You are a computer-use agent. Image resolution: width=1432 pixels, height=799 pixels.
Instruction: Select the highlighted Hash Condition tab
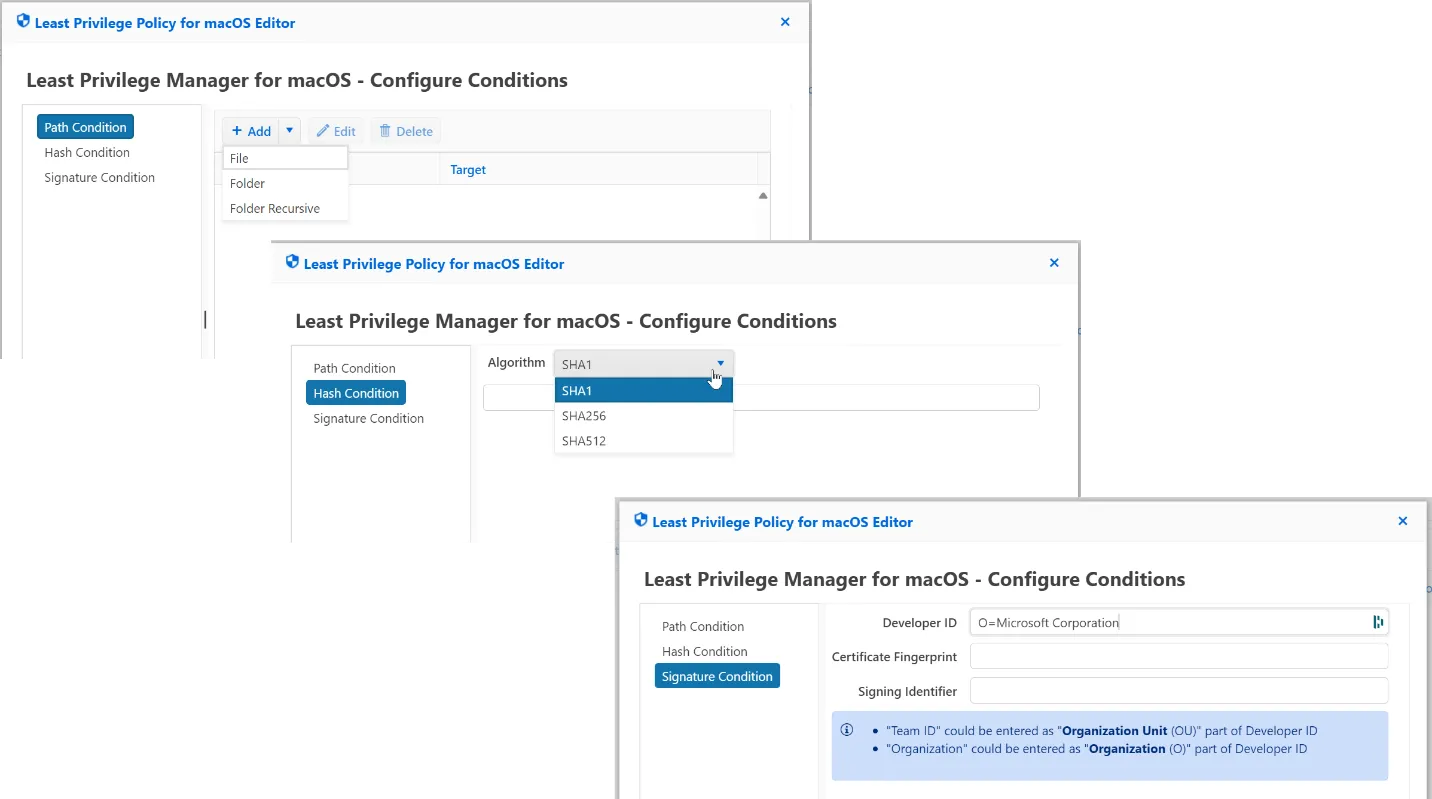pyautogui.click(x=356, y=393)
